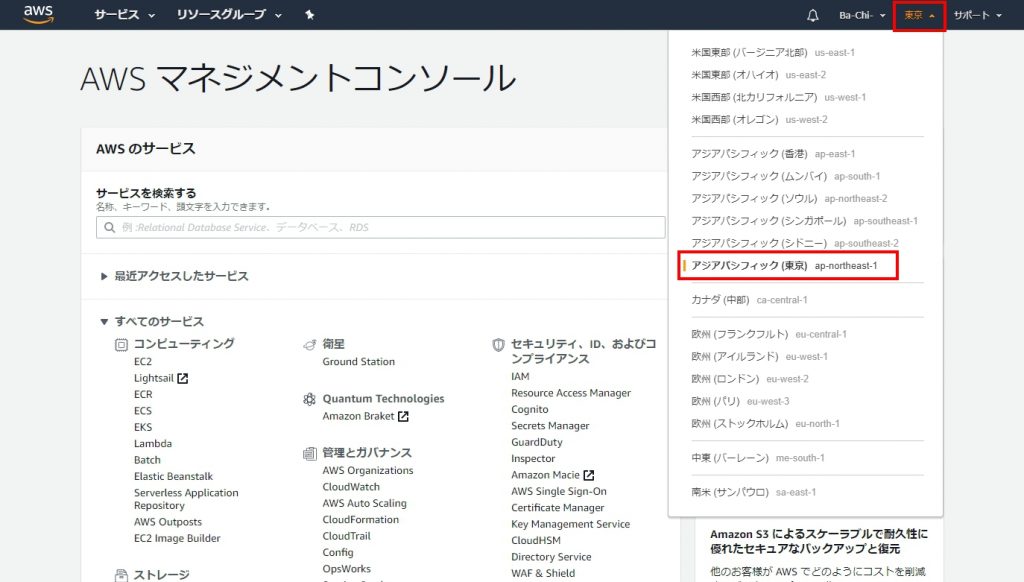Open the CloudTrail service link
Image resolution: width=1024 pixels, height=582 pixels.
point(346,536)
